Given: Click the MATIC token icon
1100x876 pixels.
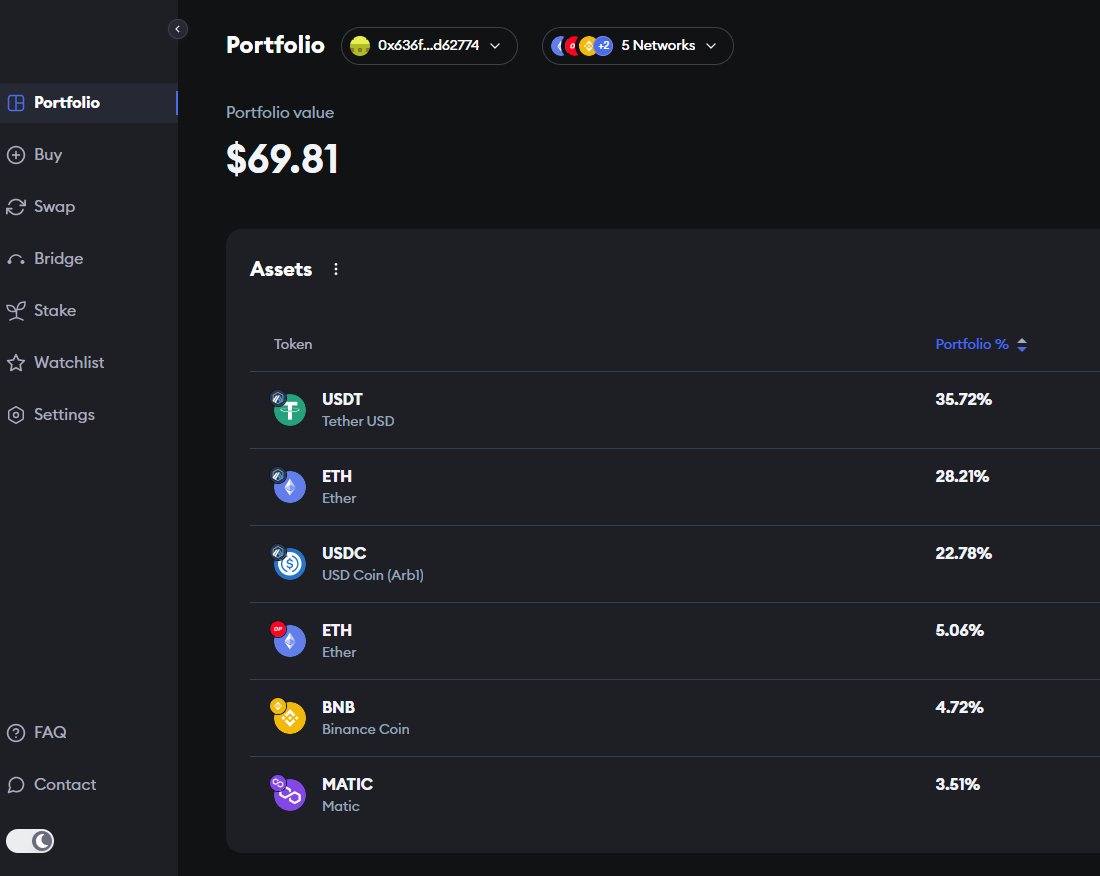Looking at the screenshot, I should coord(288,794).
